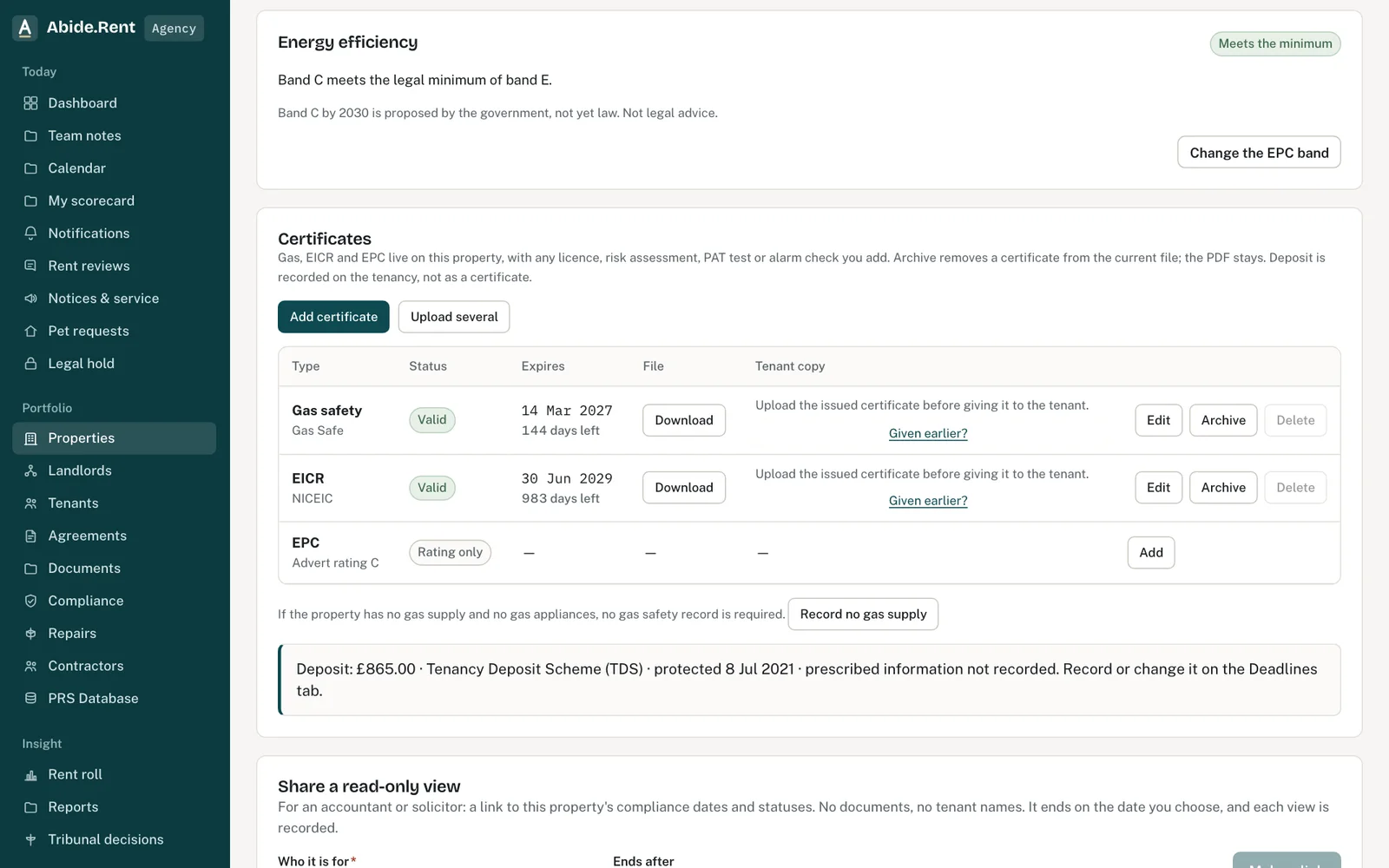The height and width of the screenshot is (868, 1389).
Task: Click the Landlords sidebar icon
Action: point(30,470)
